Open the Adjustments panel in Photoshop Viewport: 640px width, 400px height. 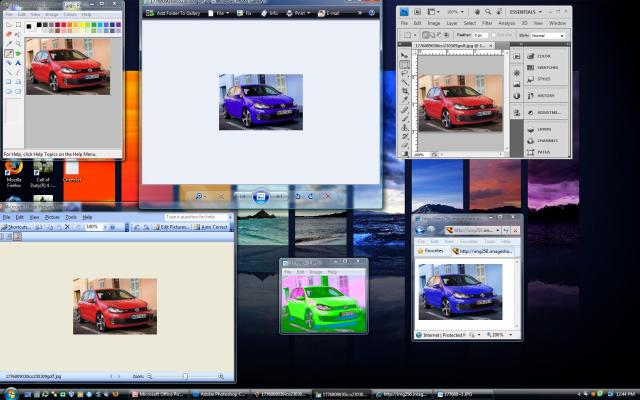click(x=544, y=112)
